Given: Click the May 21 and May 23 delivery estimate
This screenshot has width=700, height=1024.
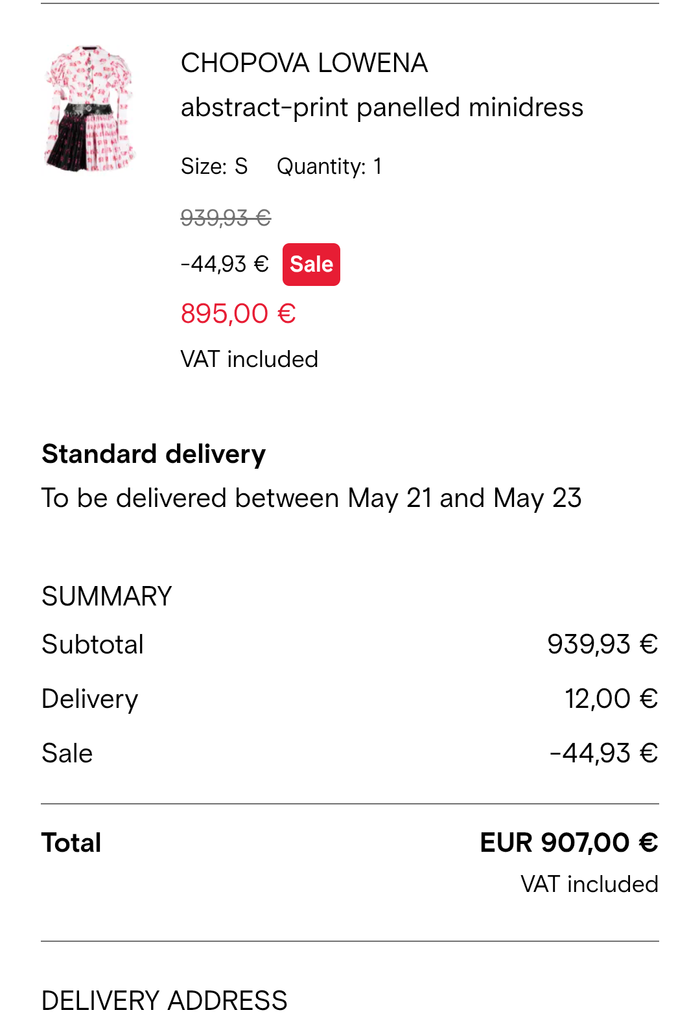Looking at the screenshot, I should coord(311,498).
